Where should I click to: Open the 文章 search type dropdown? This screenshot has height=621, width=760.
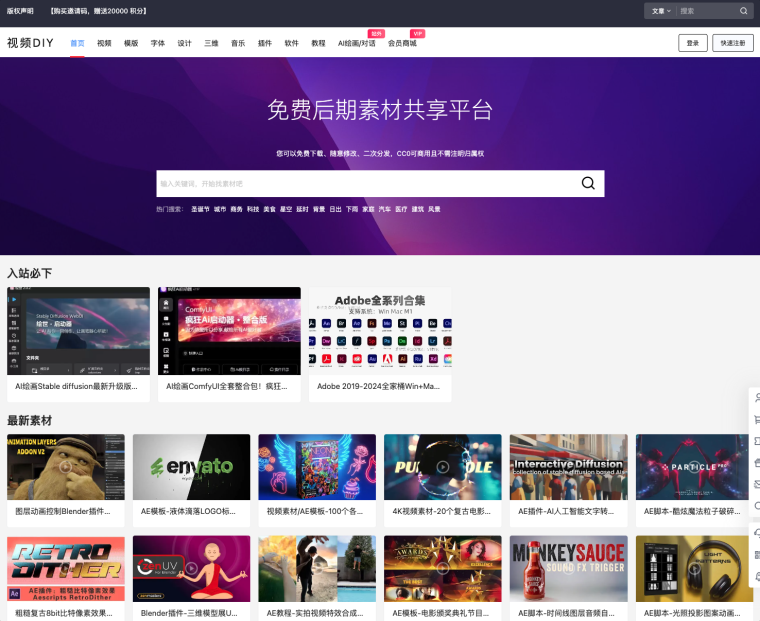(x=661, y=11)
